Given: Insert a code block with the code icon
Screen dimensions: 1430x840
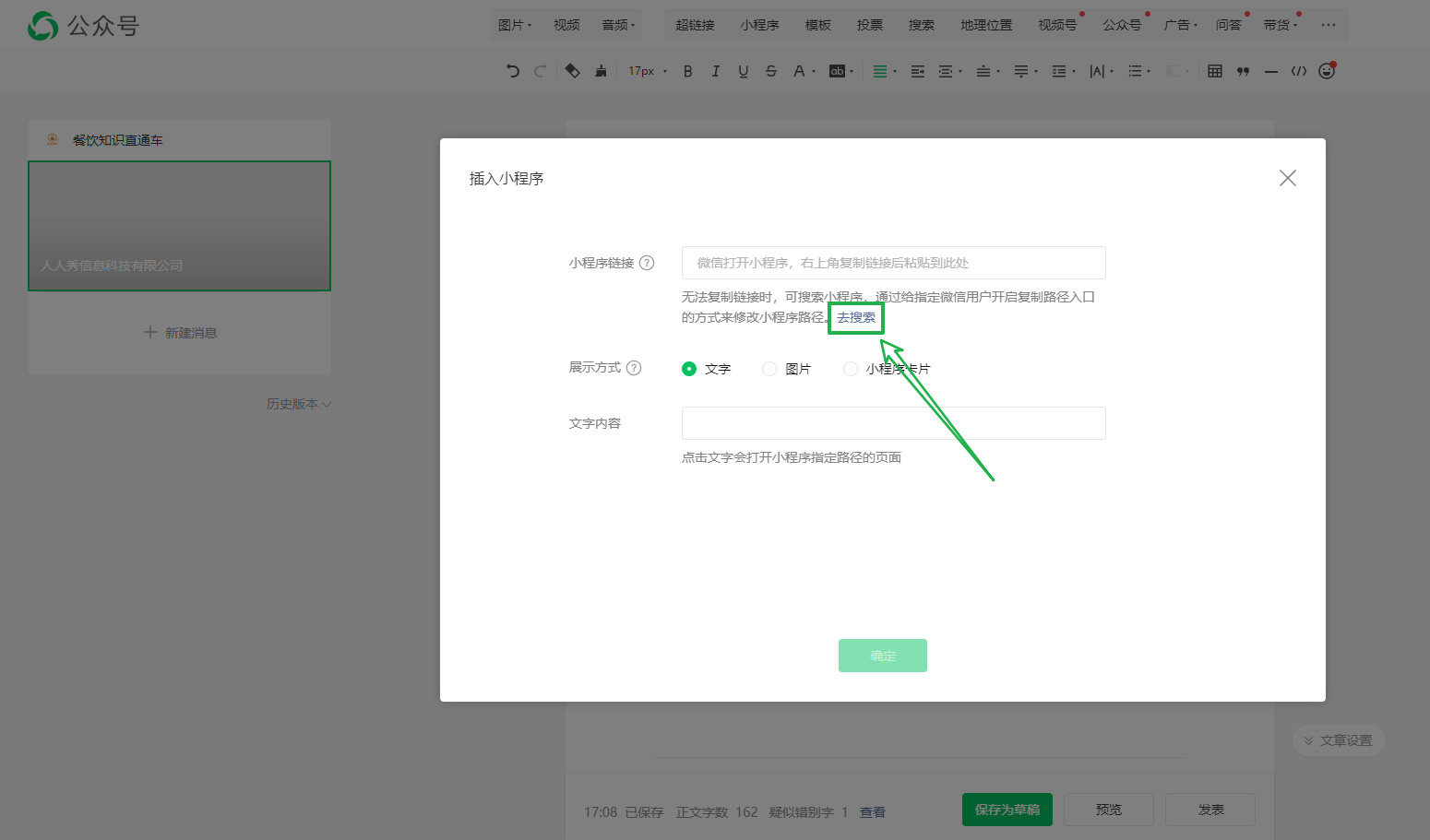Looking at the screenshot, I should pyautogui.click(x=1299, y=71).
